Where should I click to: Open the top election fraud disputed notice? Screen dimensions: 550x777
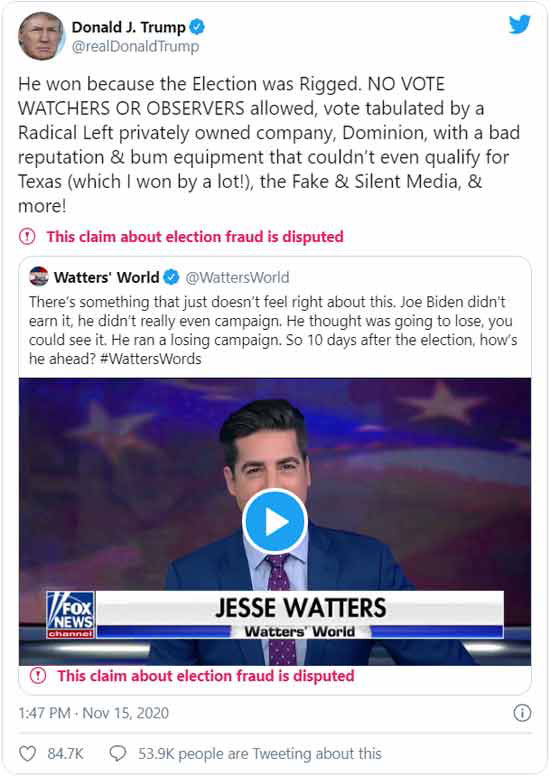[x=195, y=236]
